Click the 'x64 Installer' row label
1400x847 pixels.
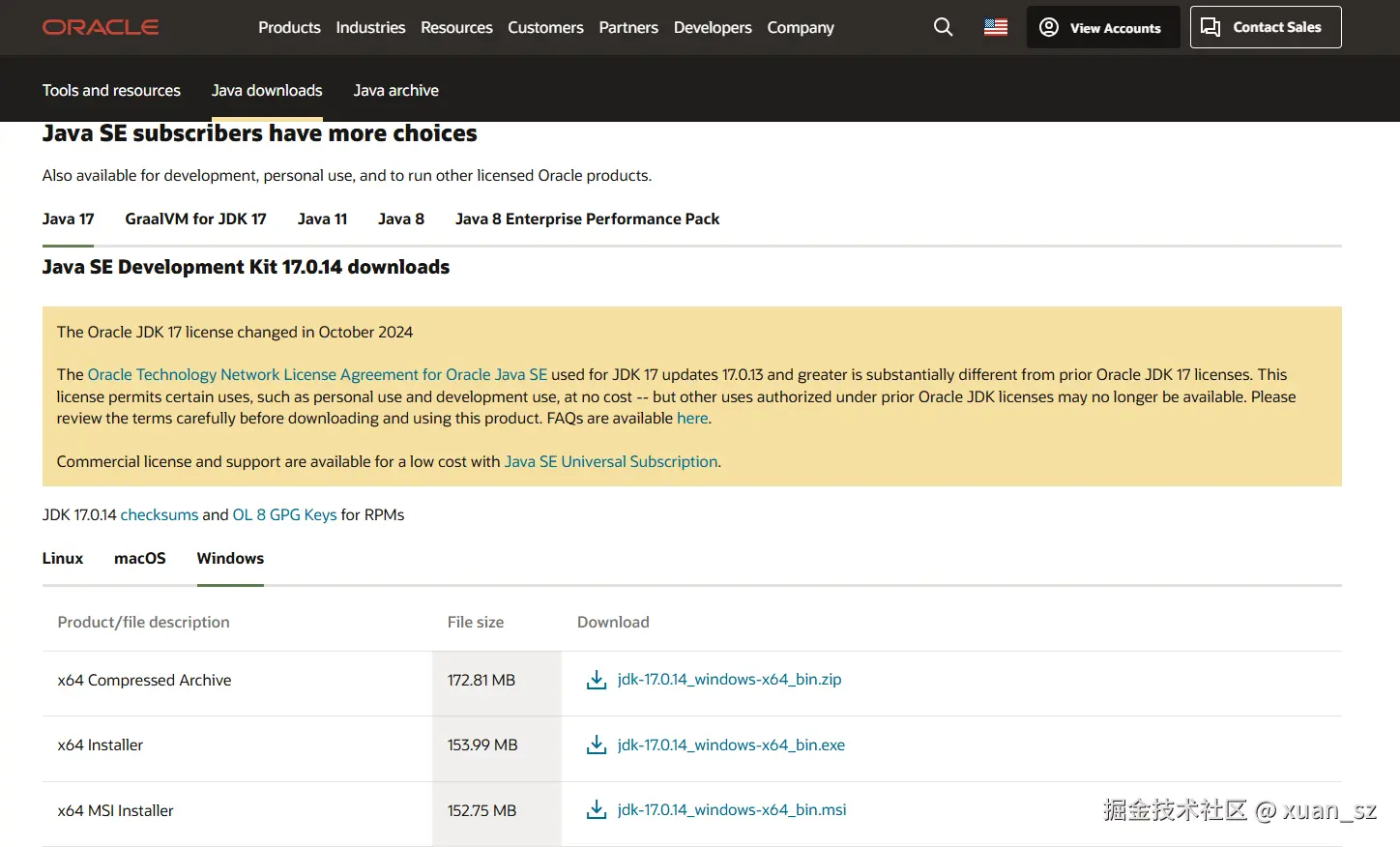click(101, 745)
